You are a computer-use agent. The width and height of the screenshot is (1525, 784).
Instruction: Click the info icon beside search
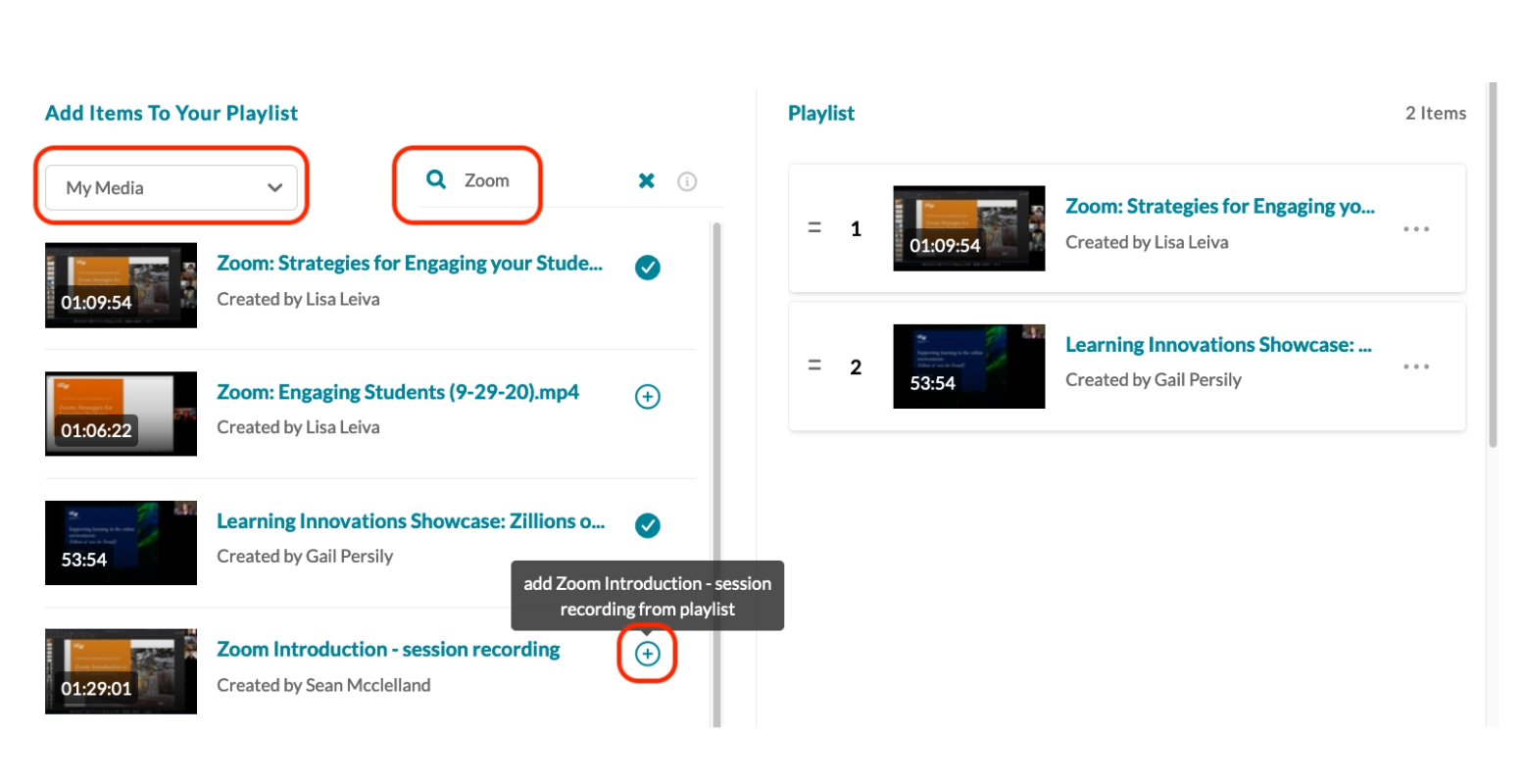pos(687,181)
